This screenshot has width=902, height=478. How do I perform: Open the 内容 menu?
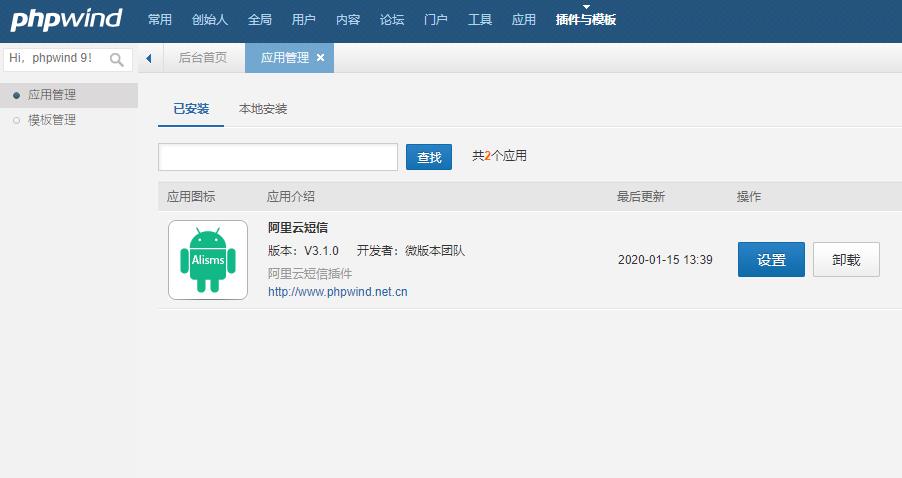[x=348, y=20]
